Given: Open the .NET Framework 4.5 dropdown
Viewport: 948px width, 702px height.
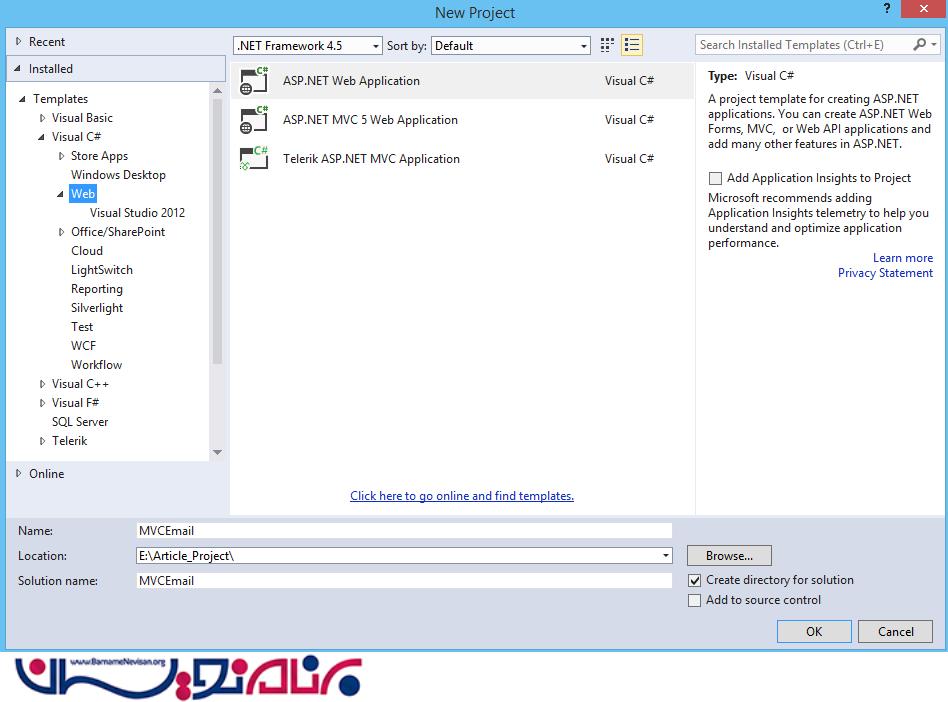Looking at the screenshot, I should coord(308,46).
